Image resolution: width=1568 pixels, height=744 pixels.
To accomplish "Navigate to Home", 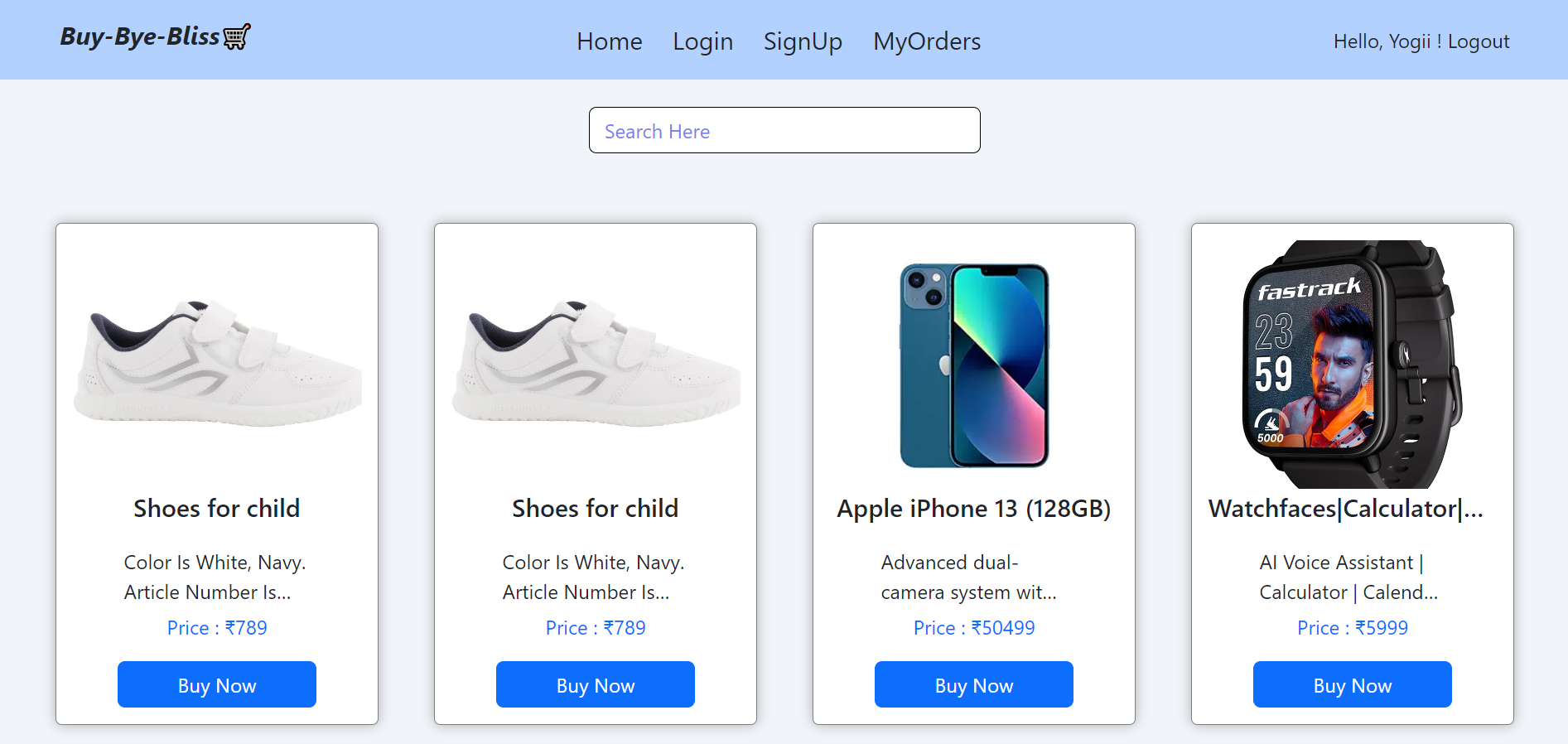I will [x=609, y=41].
